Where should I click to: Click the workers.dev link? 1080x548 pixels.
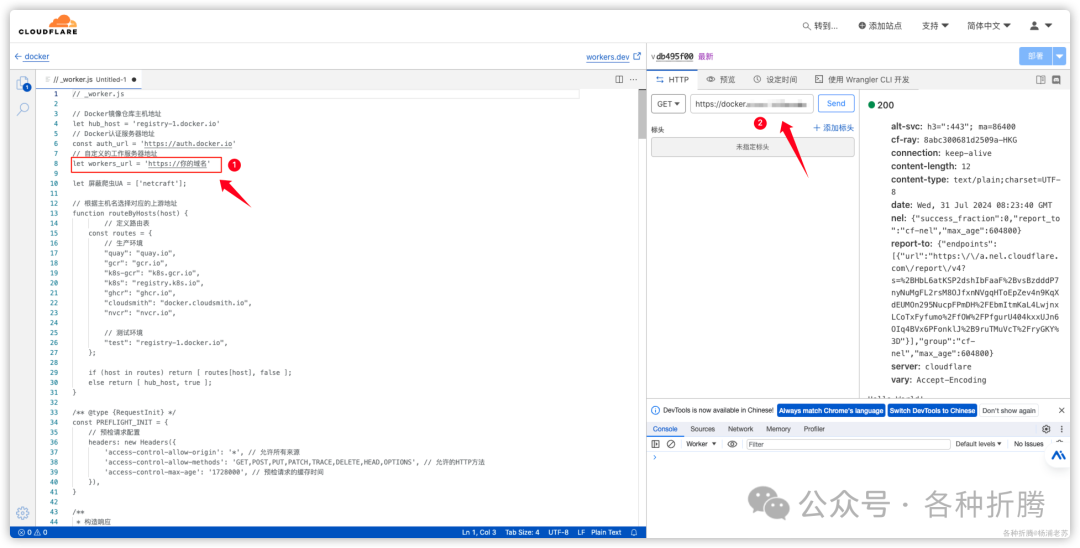[608, 56]
